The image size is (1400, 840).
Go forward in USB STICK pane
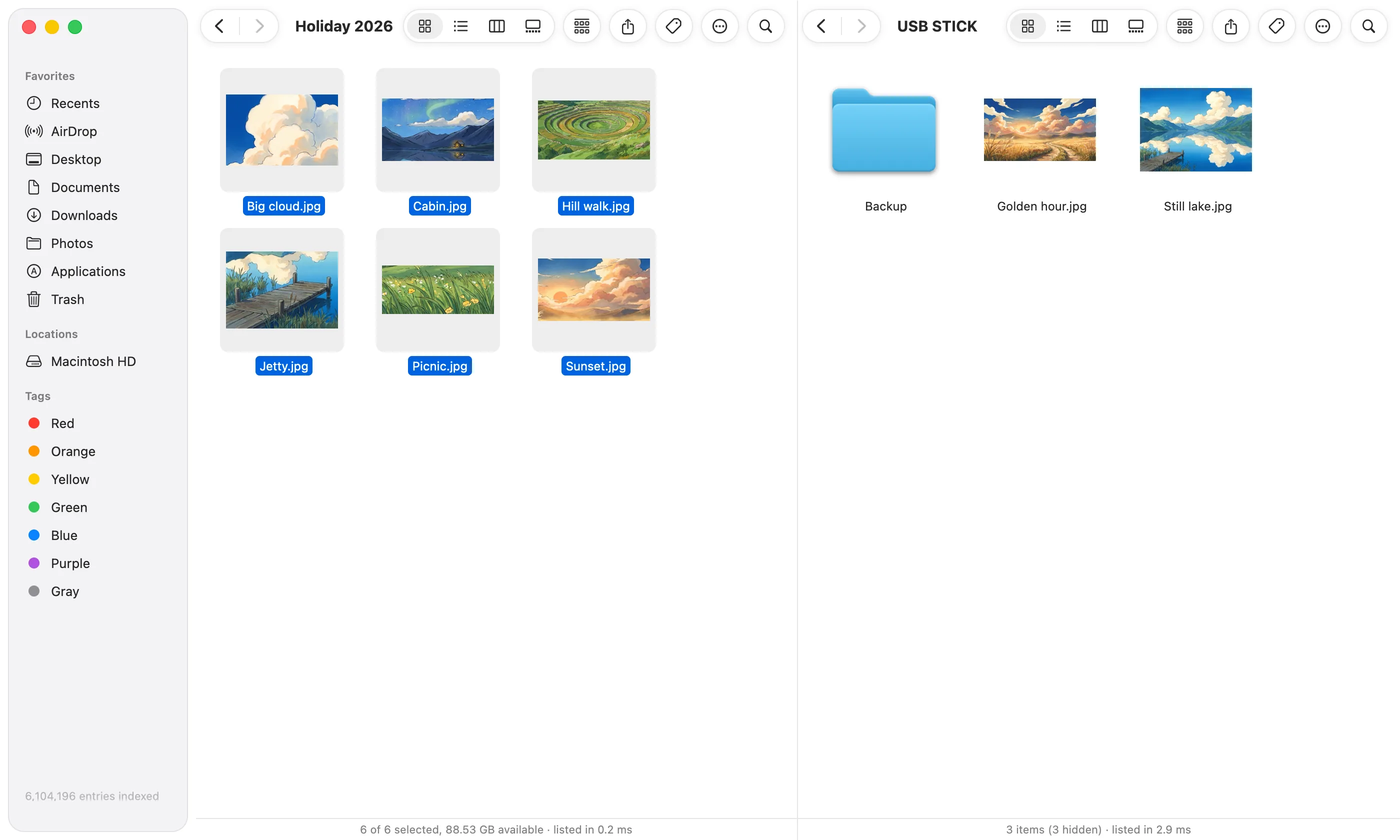[x=861, y=26]
